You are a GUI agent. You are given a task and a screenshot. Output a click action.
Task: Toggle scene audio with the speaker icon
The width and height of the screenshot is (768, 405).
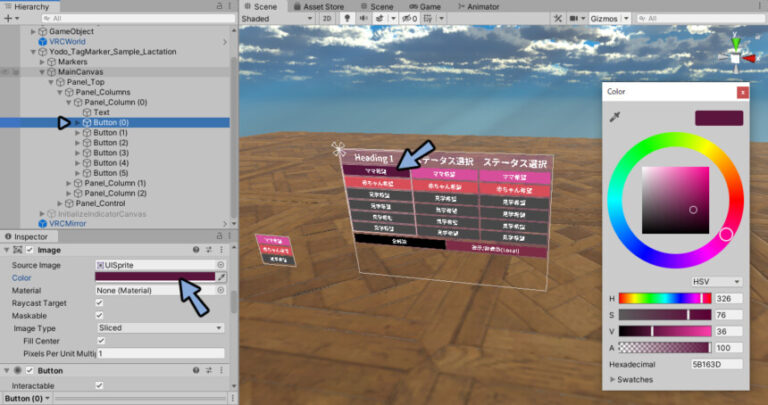coord(363,19)
